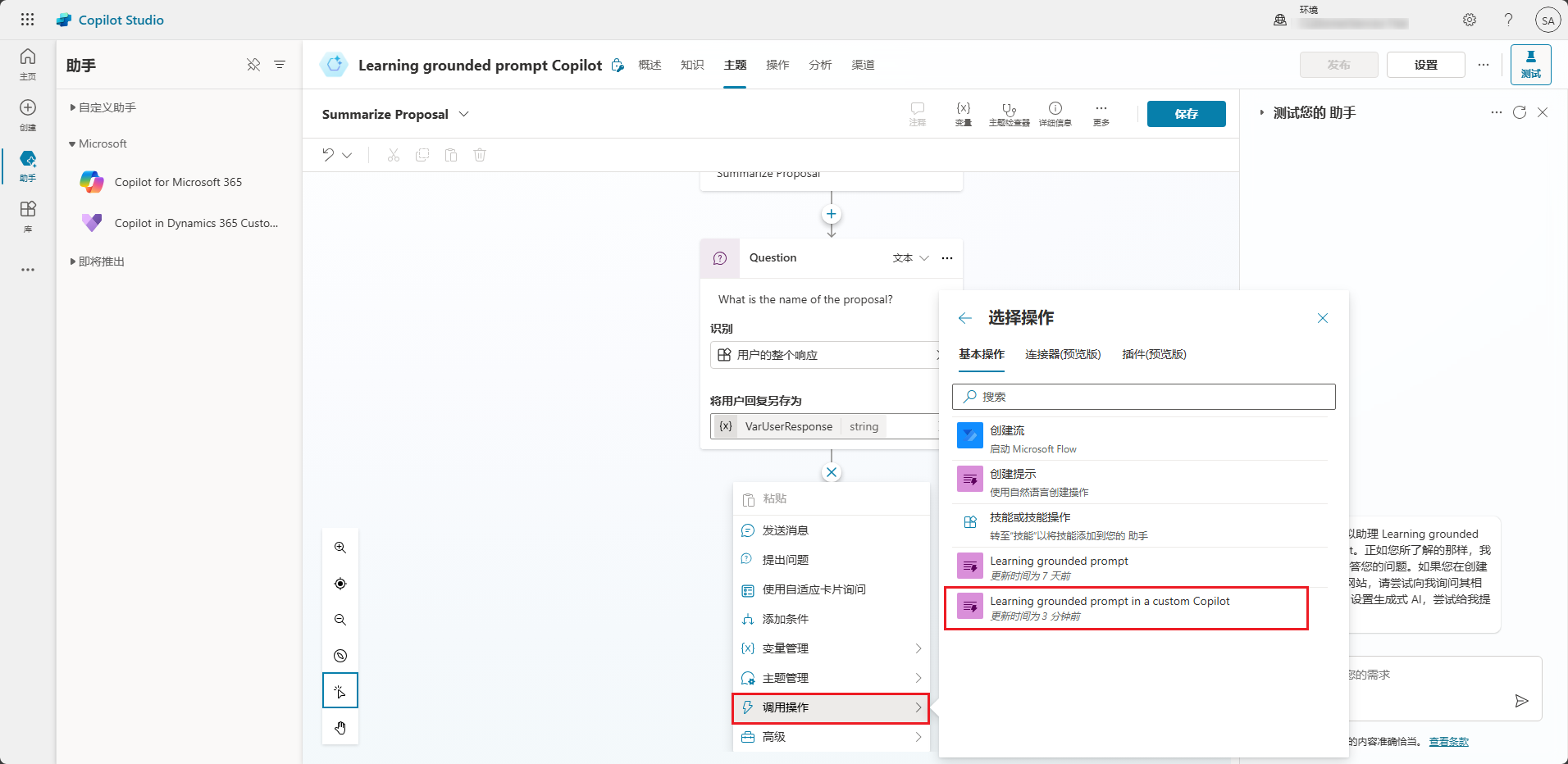
Task: Choose 发送消息 from node menu
Action: point(832,530)
